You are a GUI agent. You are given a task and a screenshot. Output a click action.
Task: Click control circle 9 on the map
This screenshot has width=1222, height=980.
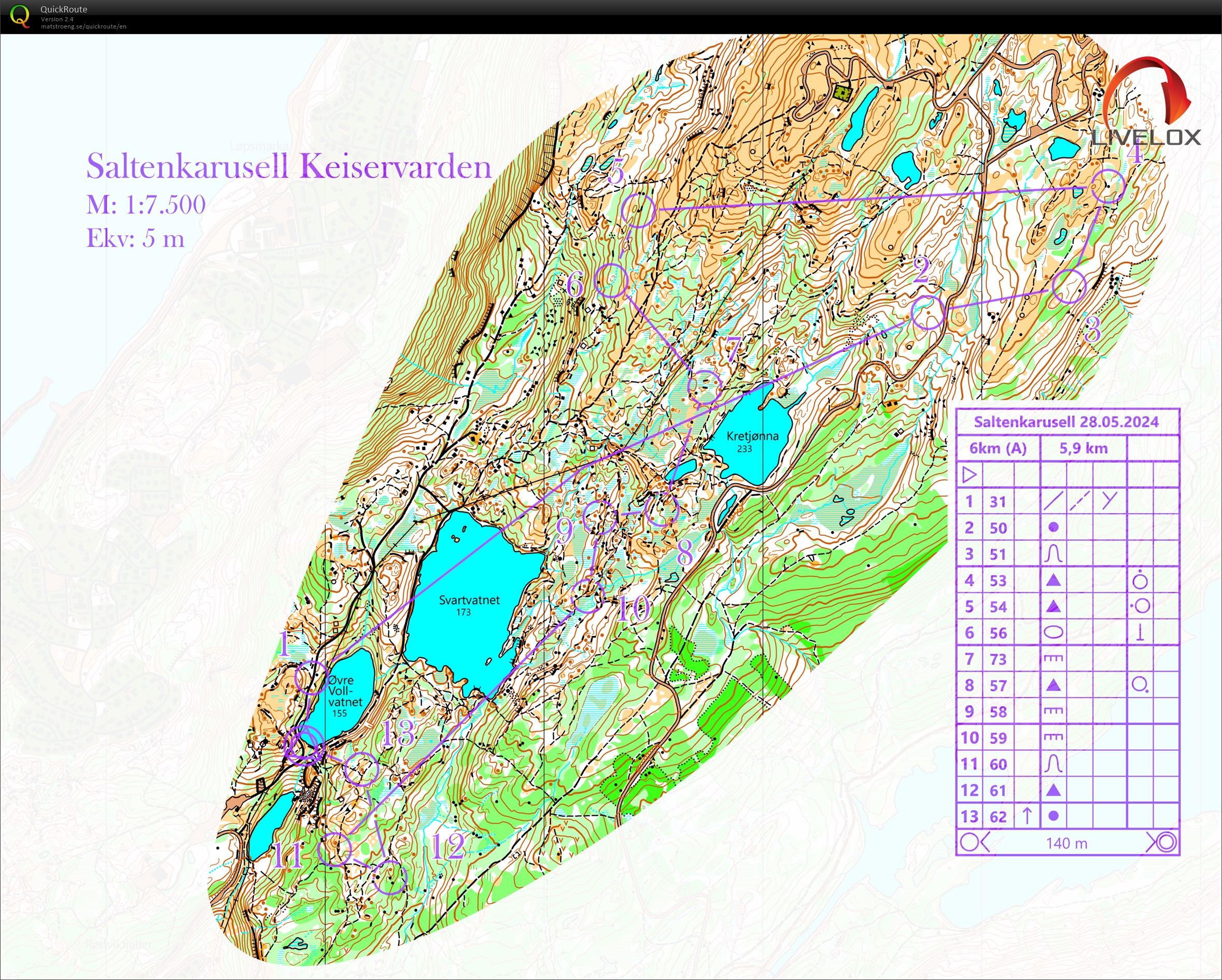click(600, 517)
